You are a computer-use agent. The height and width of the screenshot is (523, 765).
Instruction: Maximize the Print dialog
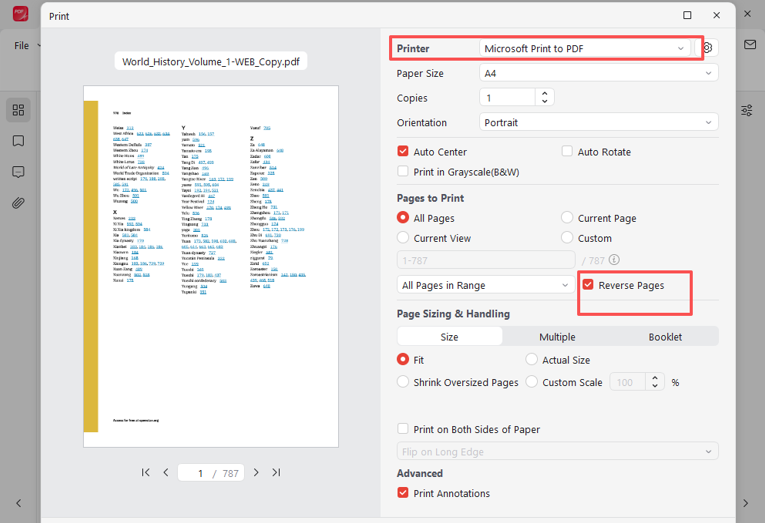click(x=687, y=15)
